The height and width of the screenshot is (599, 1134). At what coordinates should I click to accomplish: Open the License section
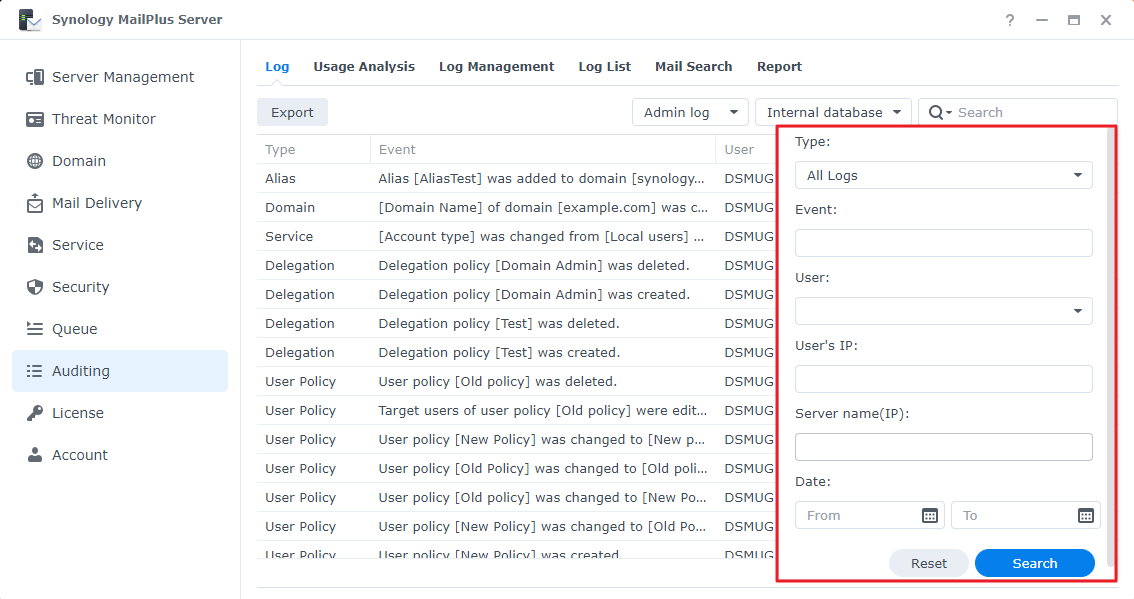(x=76, y=412)
